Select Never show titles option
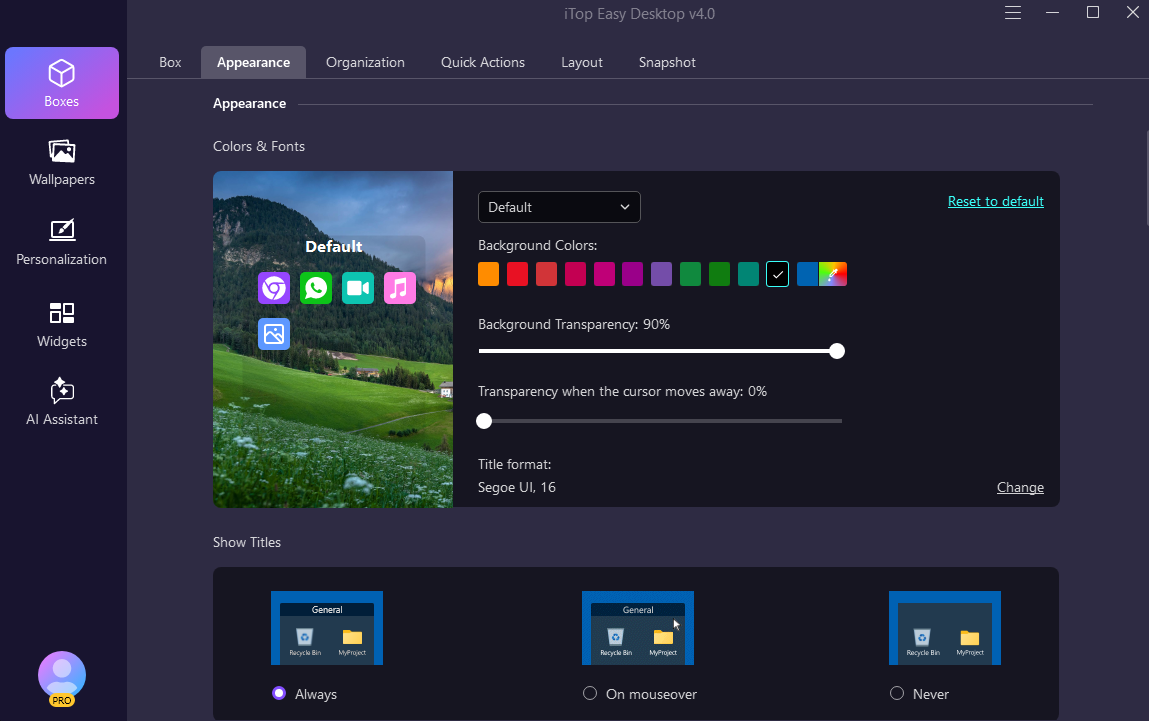The height and width of the screenshot is (721, 1149). click(x=897, y=693)
